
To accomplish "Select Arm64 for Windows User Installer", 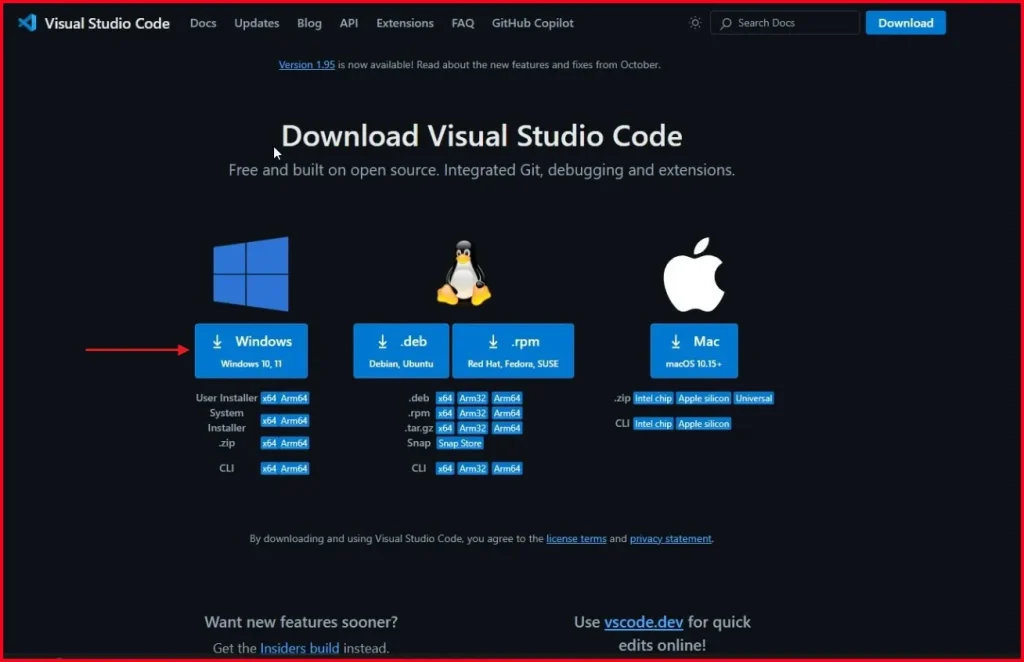I will (x=294, y=398).
